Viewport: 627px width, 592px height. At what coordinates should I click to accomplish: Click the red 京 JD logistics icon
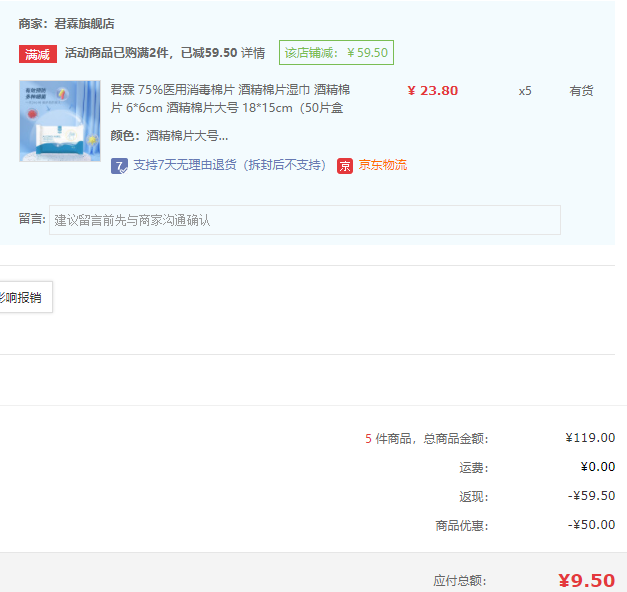345,166
